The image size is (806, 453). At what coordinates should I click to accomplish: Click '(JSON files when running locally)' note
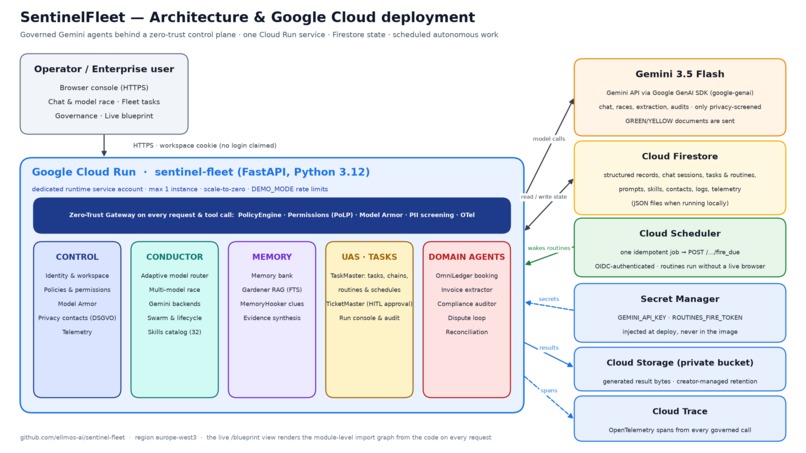680,203
